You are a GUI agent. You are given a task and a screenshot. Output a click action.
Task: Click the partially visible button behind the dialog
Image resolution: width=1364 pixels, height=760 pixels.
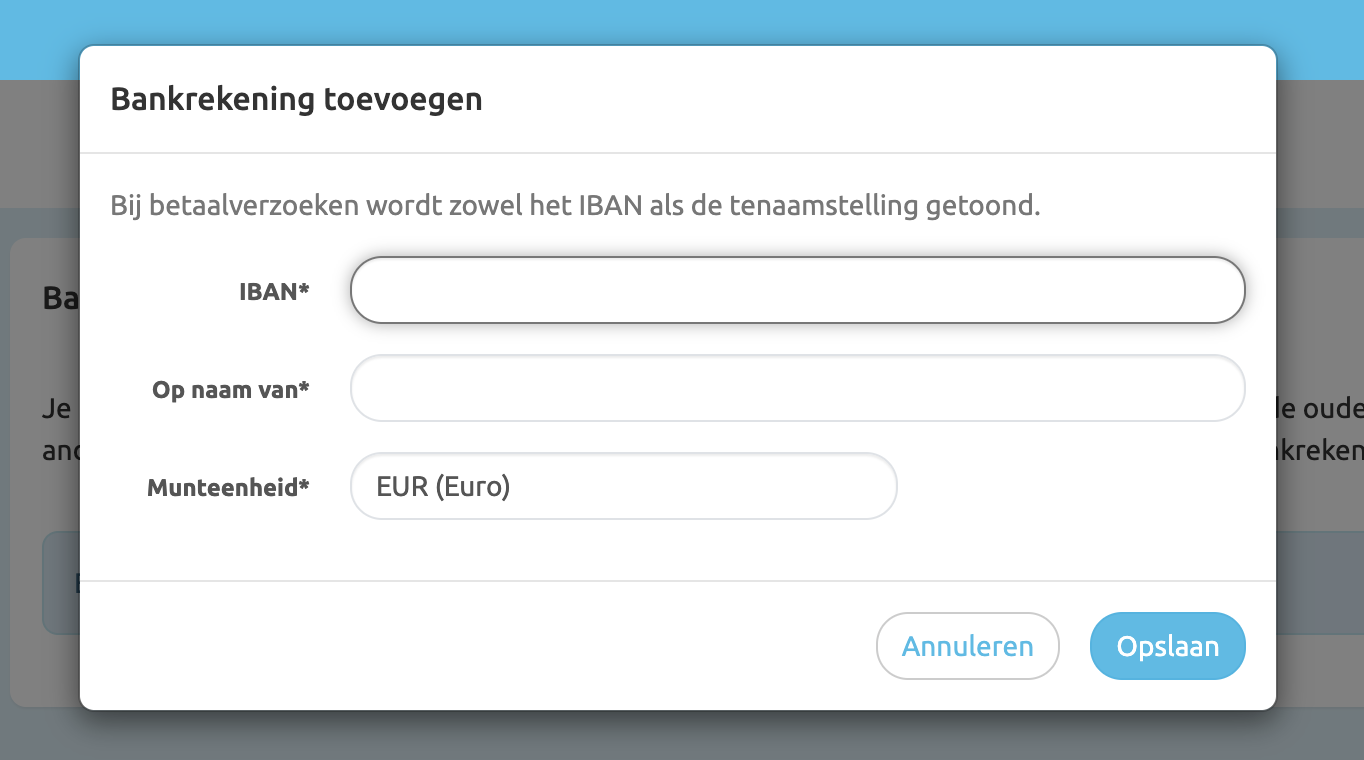click(62, 583)
